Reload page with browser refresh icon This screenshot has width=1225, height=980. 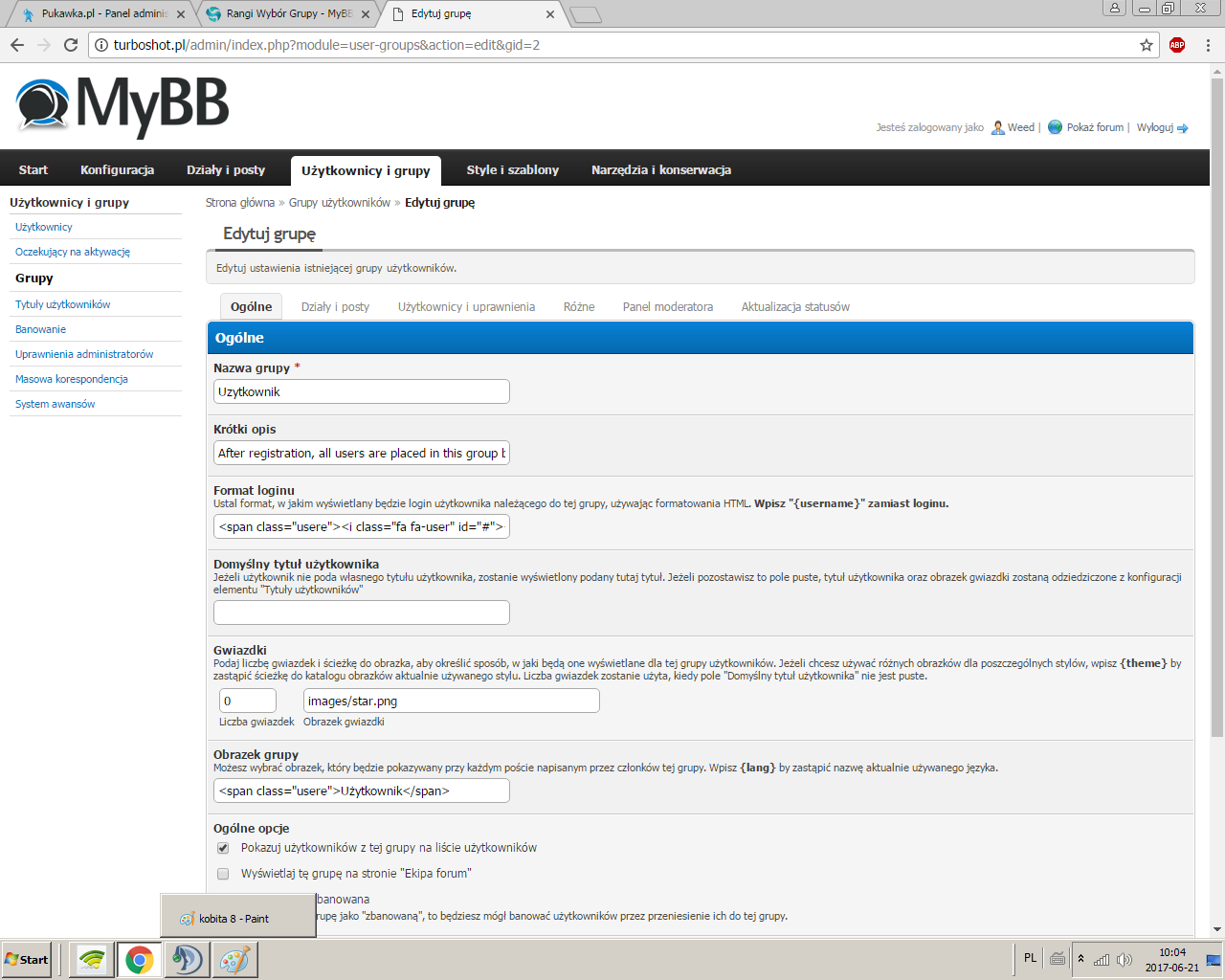tap(70, 45)
